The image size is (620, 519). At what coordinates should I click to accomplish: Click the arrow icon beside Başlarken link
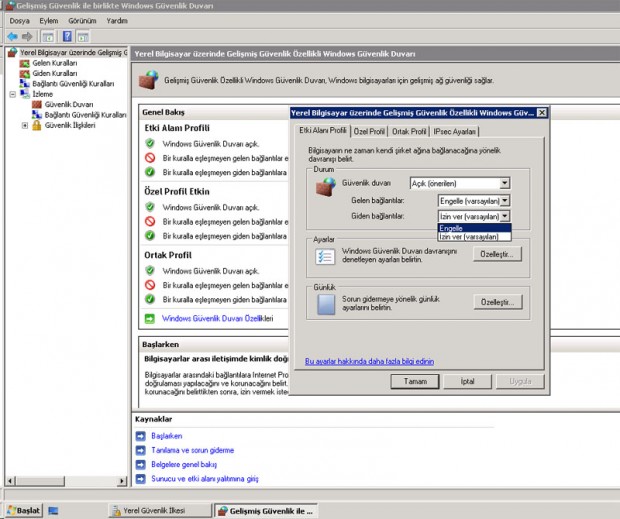pos(140,436)
